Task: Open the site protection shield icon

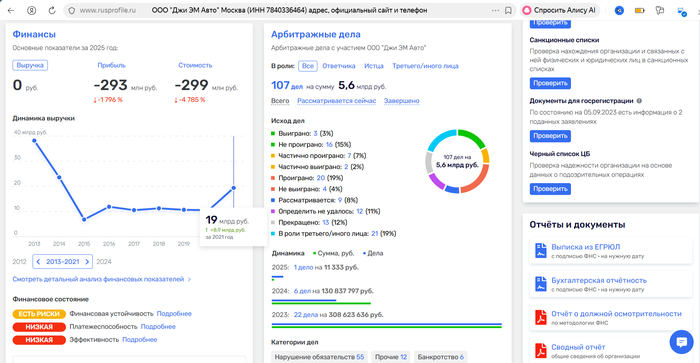Action: (72, 10)
